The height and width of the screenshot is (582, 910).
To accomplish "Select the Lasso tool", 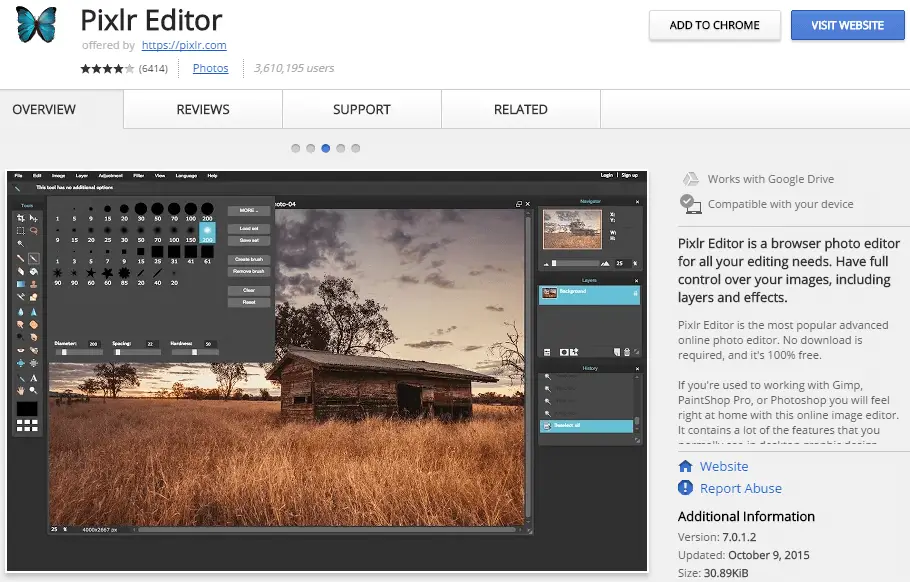I will tap(34, 231).
